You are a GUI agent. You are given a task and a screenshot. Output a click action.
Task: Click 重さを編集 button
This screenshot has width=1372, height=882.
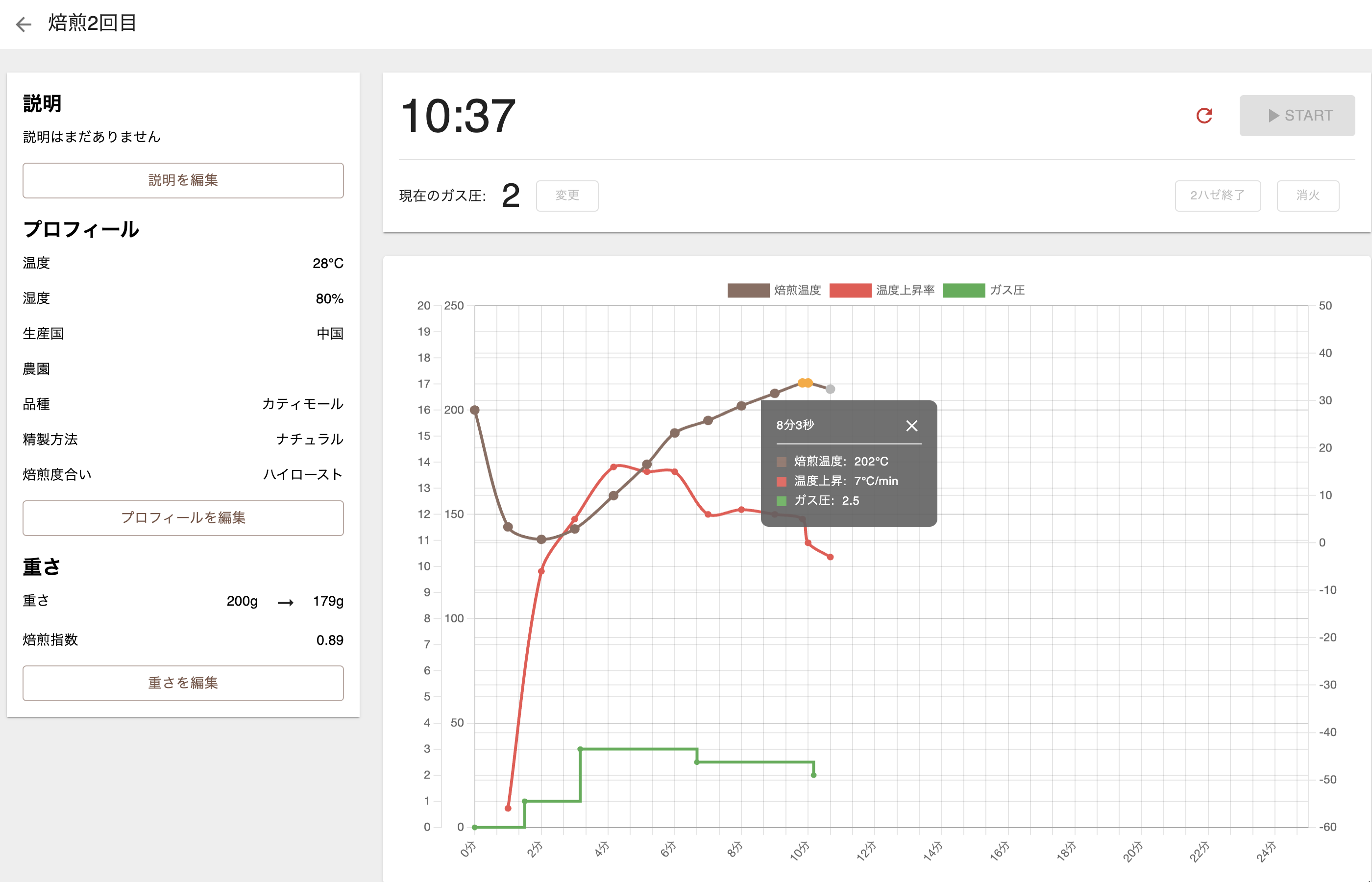tap(183, 683)
